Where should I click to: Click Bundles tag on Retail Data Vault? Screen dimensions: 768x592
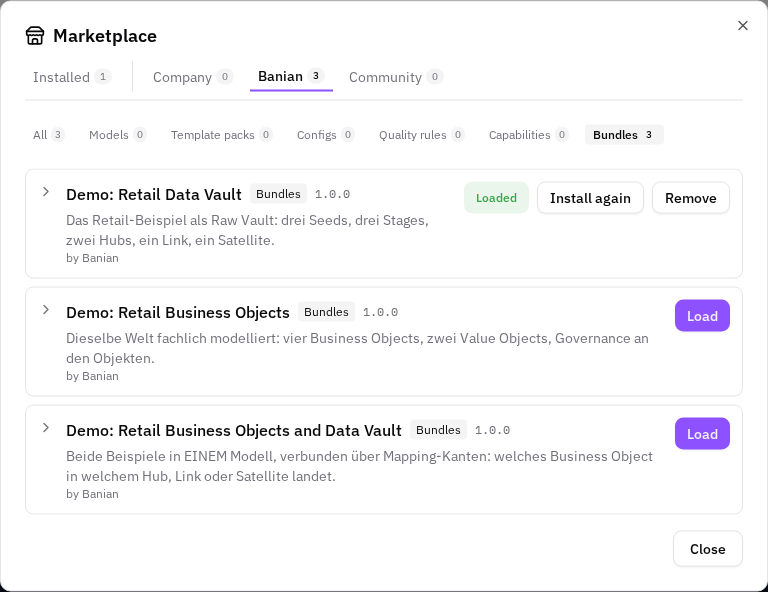[x=278, y=194]
